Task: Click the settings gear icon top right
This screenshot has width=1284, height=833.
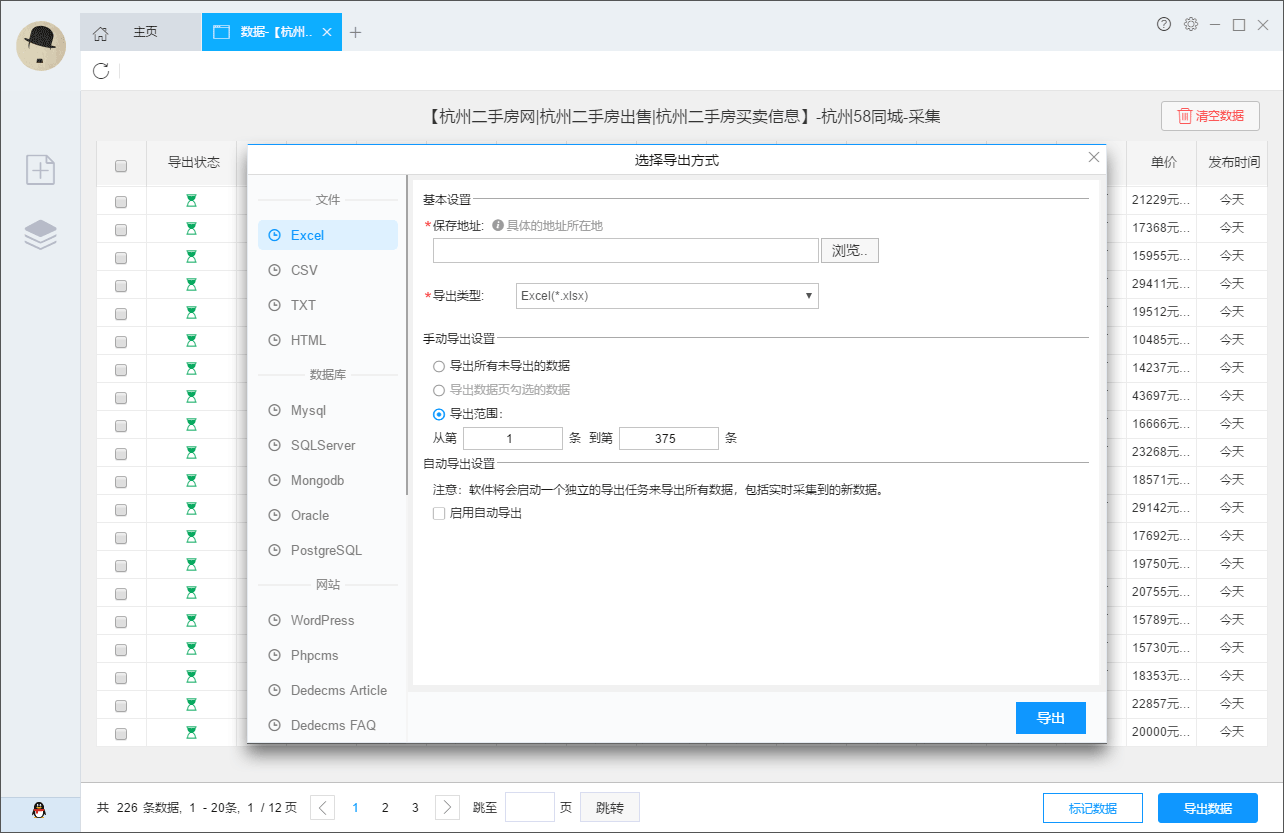Action: tap(1191, 24)
